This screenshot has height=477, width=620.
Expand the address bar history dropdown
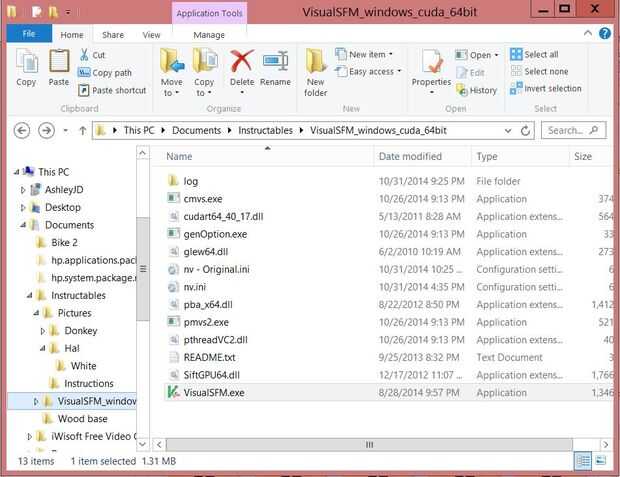click(x=508, y=131)
